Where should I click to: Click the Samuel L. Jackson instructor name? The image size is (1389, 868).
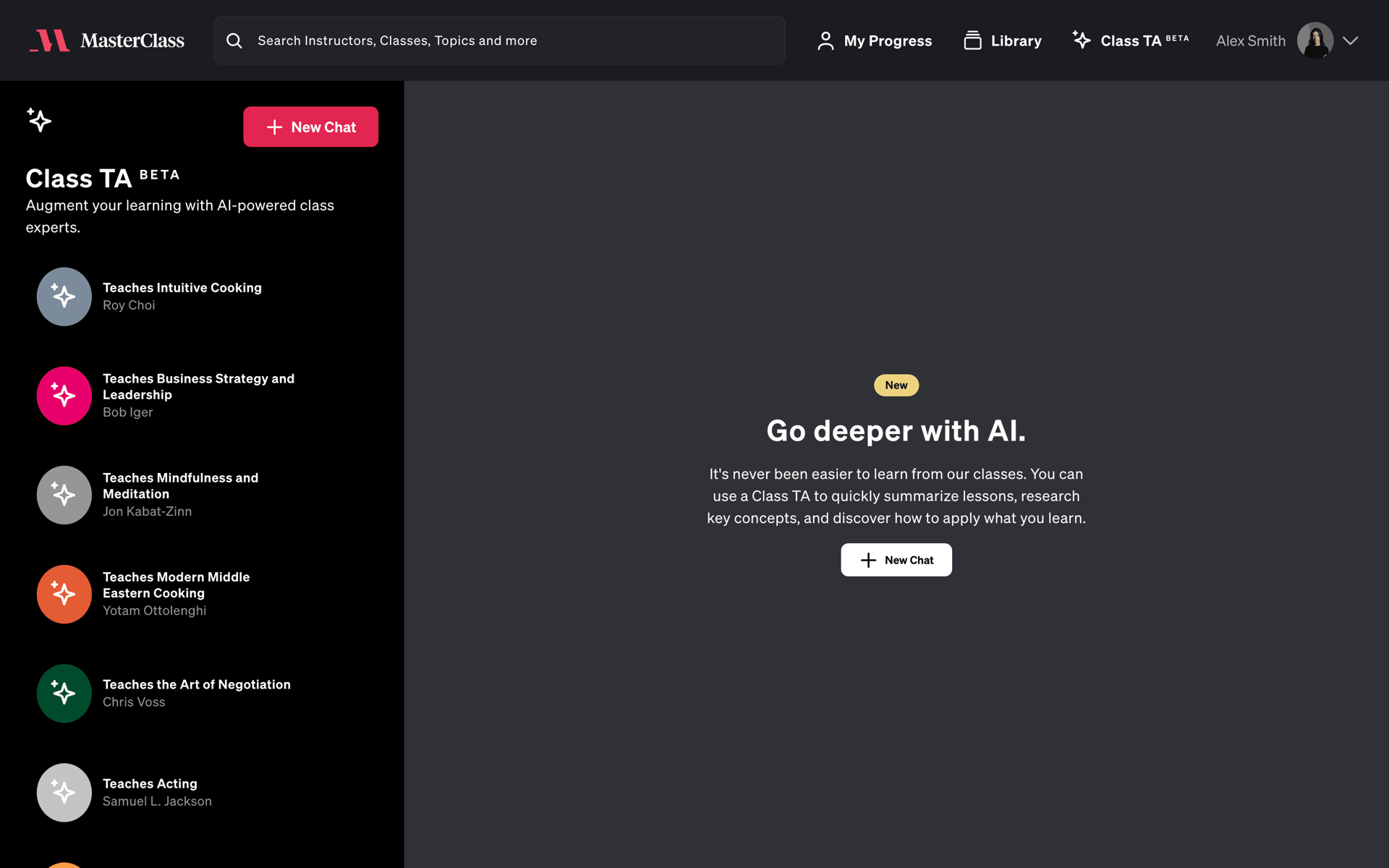(157, 801)
